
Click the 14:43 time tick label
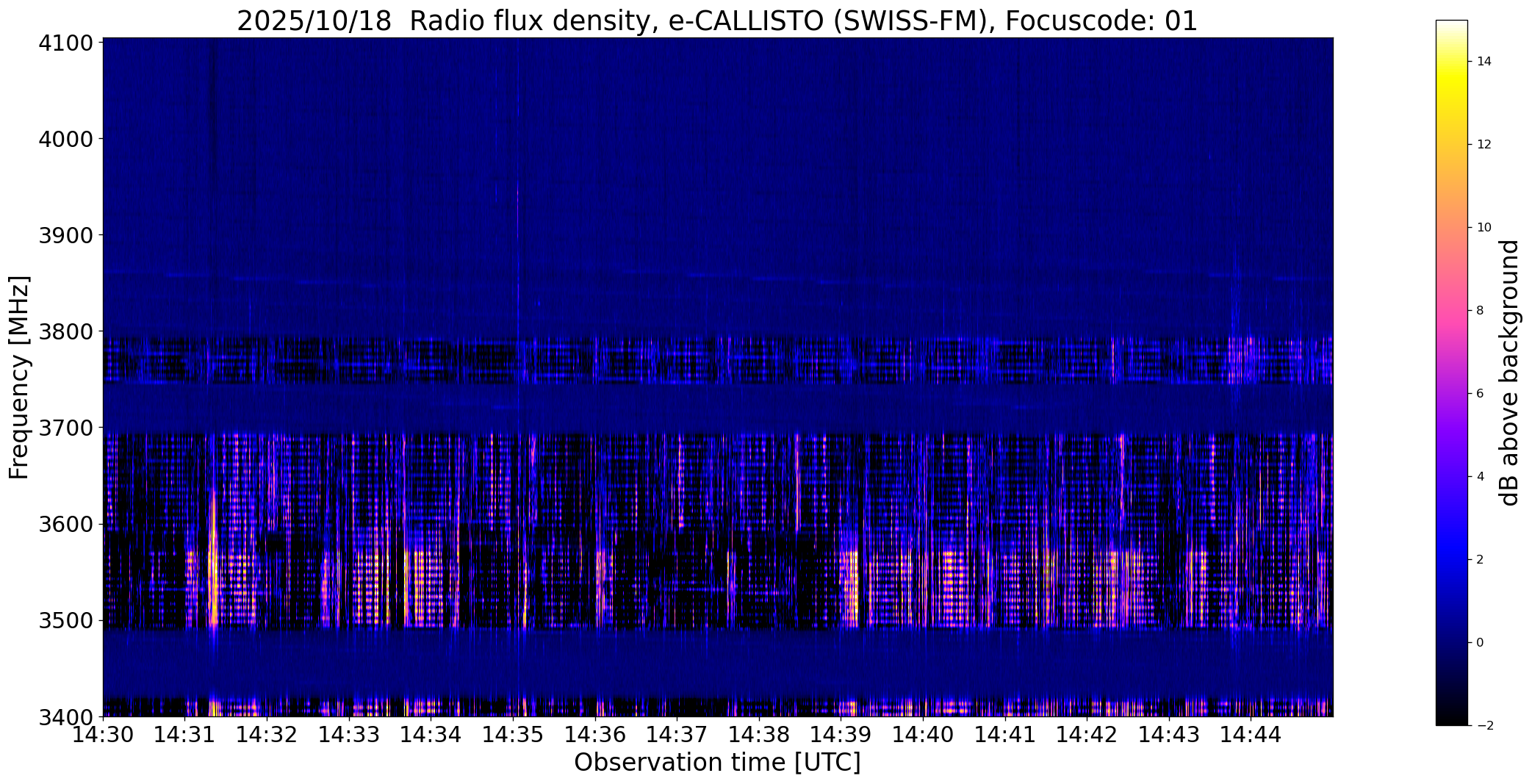click(1170, 734)
